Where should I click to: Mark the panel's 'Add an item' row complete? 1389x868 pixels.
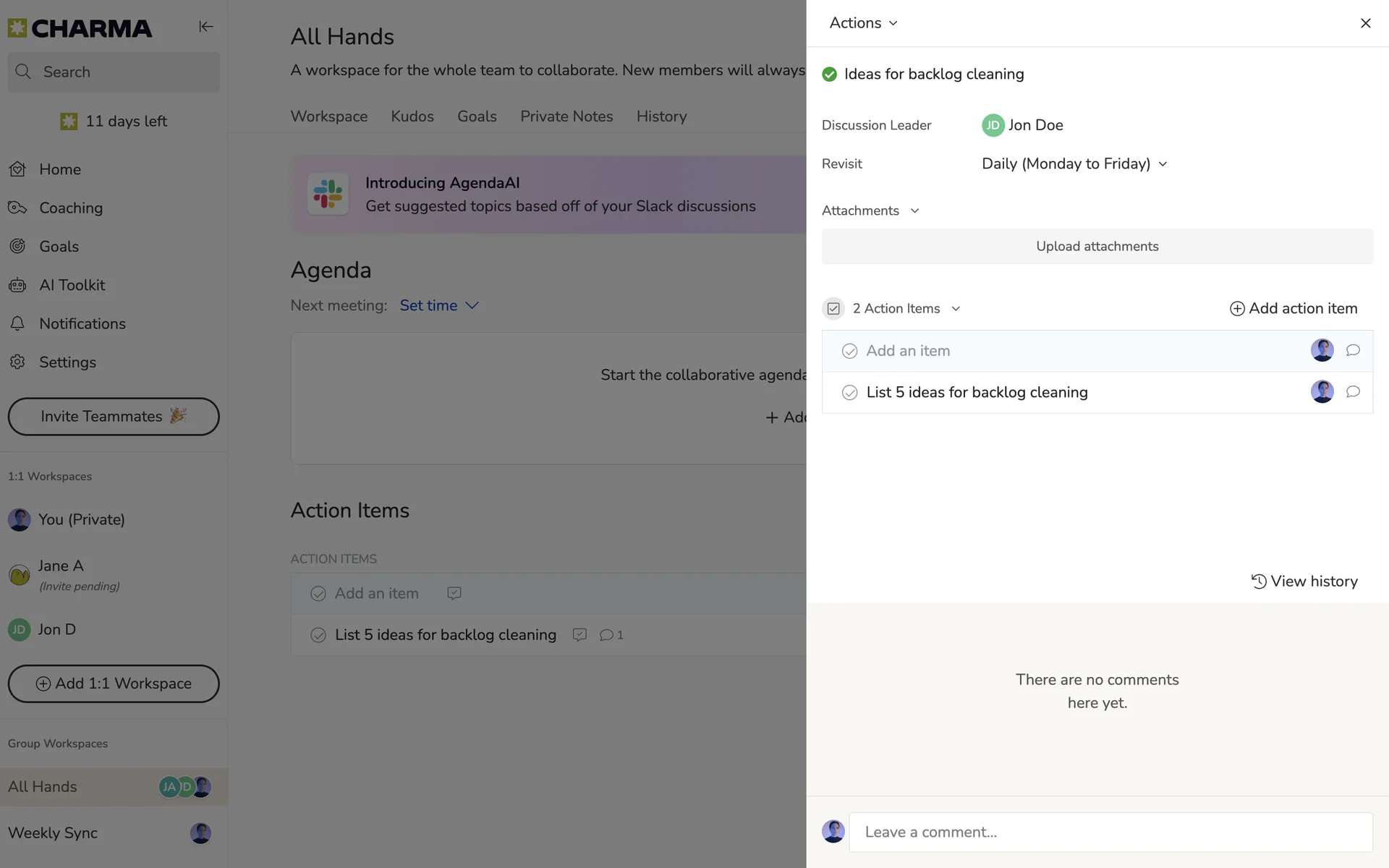[849, 351]
